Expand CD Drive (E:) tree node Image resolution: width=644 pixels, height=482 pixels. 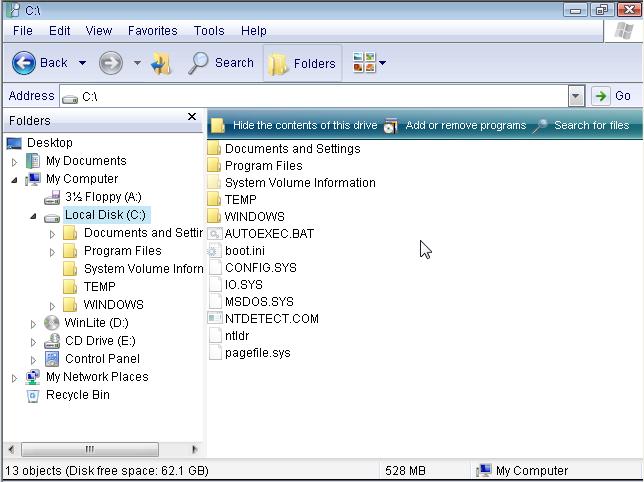33,342
